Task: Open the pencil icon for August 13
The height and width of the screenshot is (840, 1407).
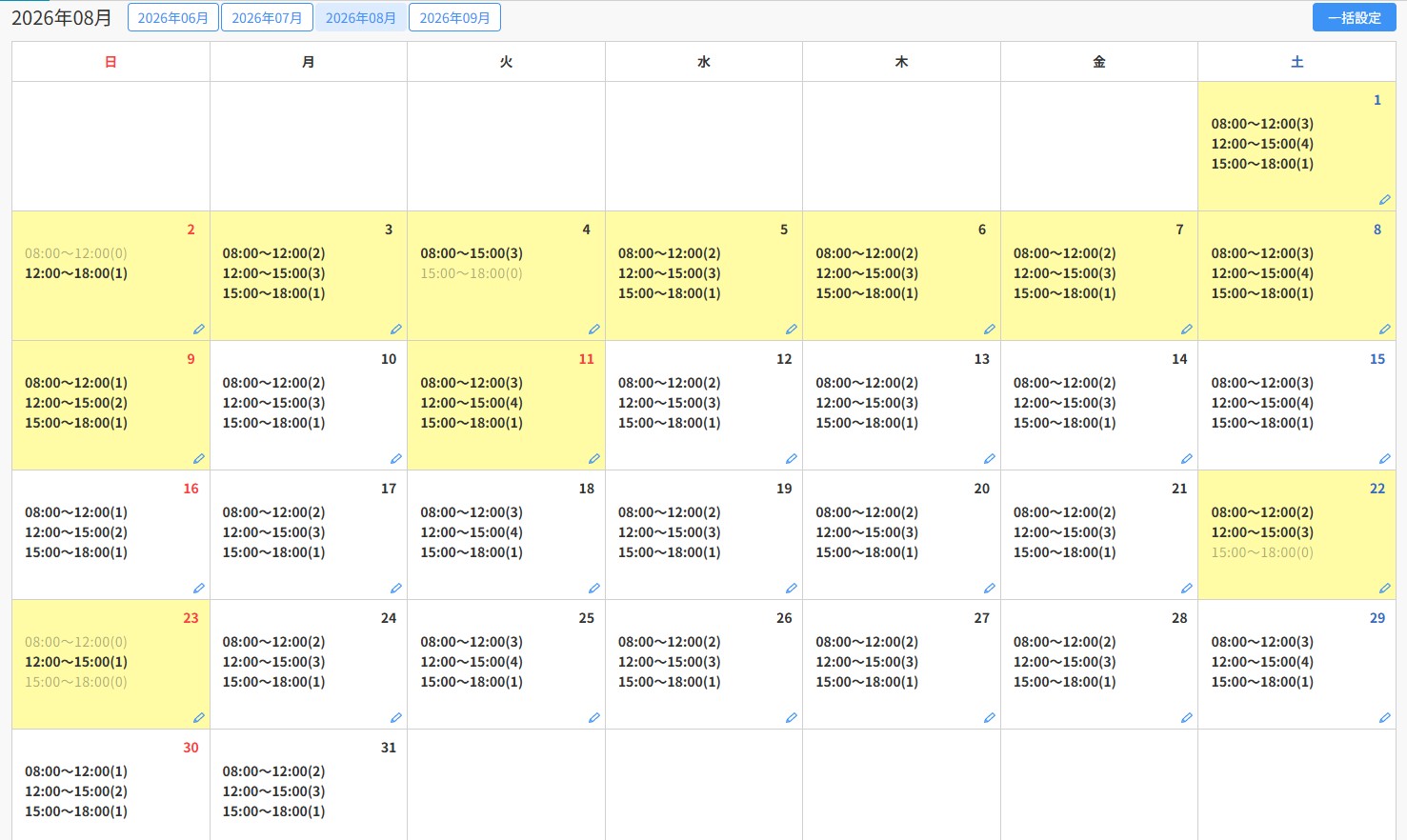Action: tap(989, 459)
